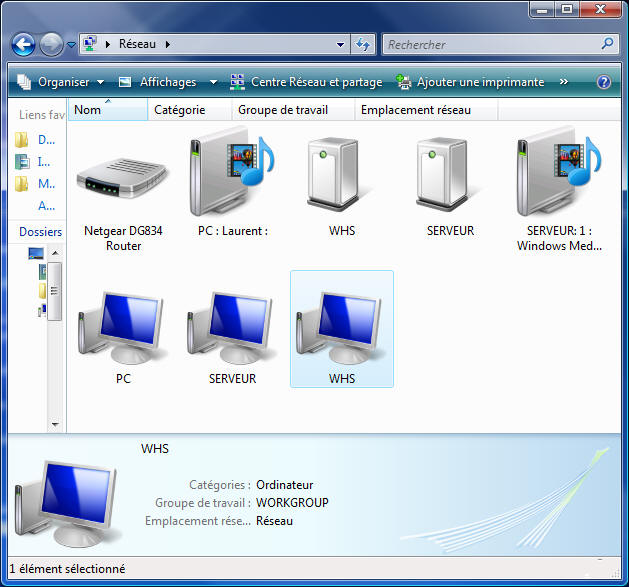Screen dimensions: 629x587
Task: Click inside the Rechercher search field
Action: coord(490,44)
